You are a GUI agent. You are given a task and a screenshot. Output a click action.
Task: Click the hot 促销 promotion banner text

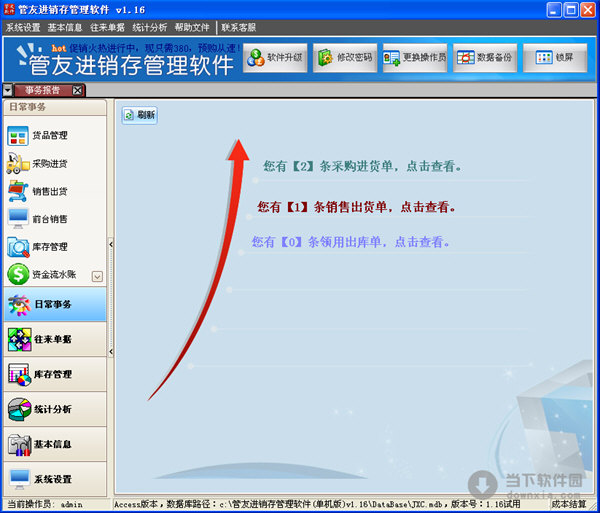(146, 48)
